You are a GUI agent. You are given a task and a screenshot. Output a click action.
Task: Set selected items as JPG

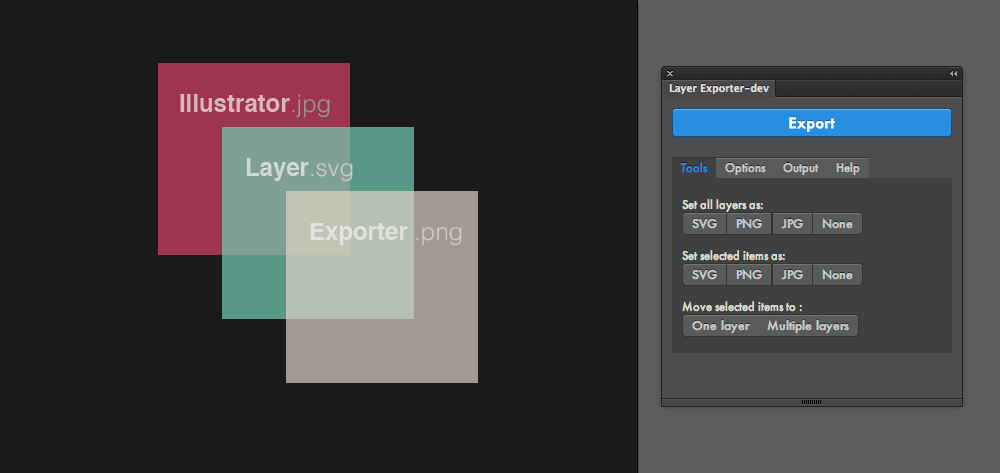(792, 275)
